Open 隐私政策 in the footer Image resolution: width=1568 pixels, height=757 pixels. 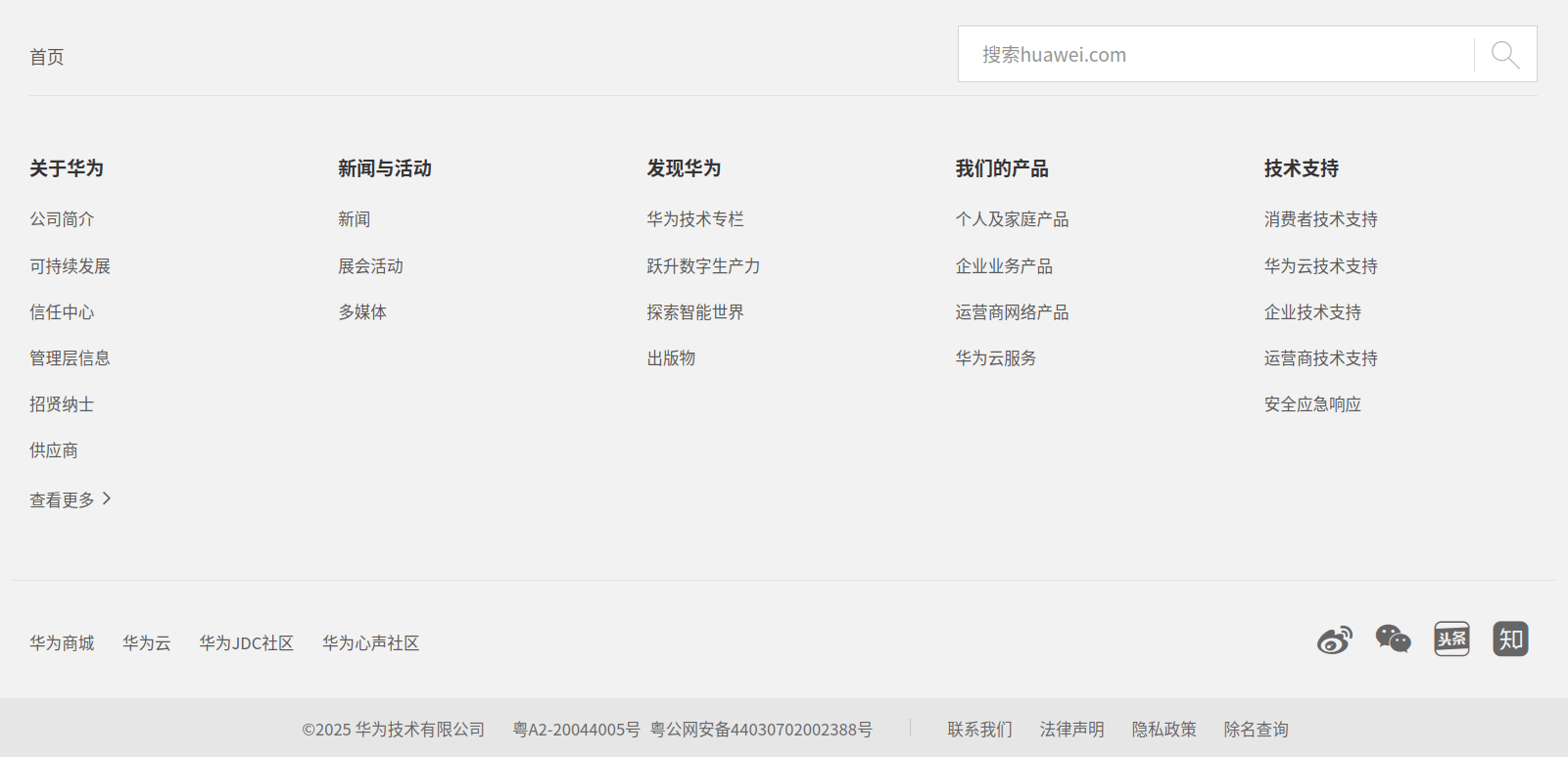(1164, 730)
